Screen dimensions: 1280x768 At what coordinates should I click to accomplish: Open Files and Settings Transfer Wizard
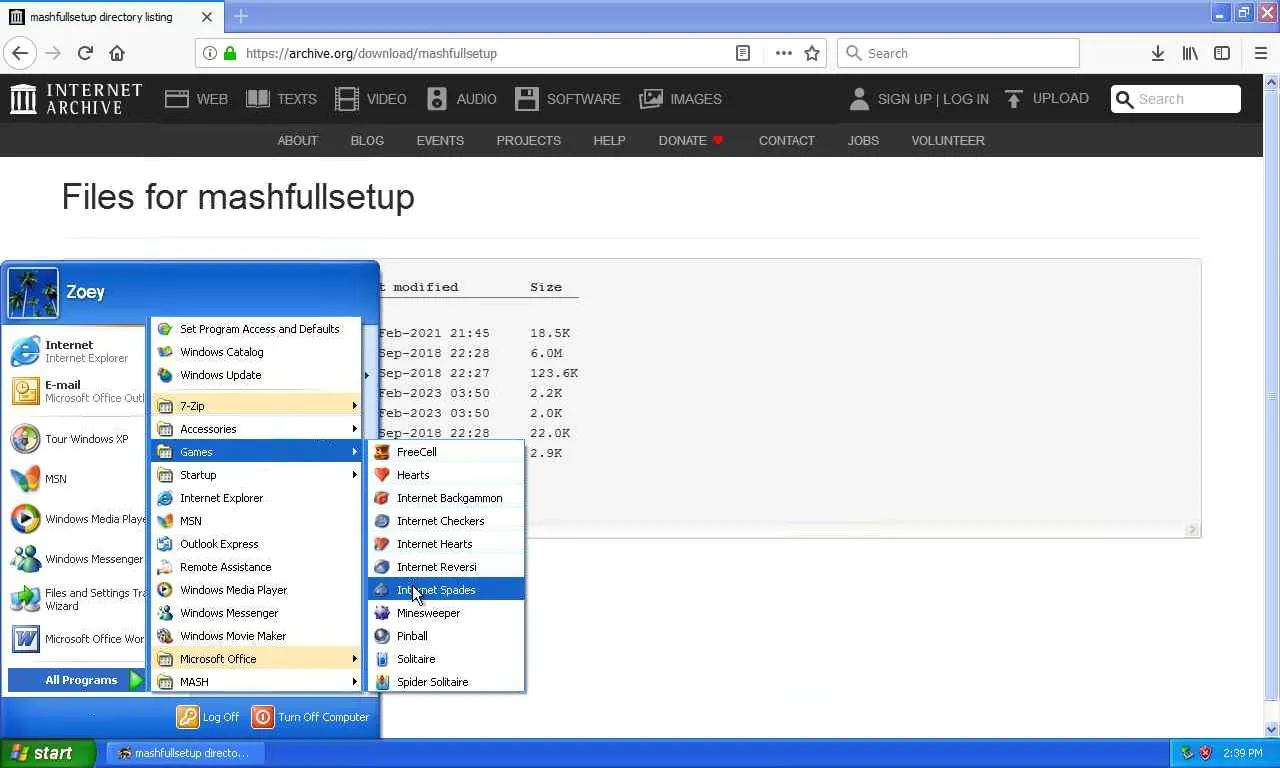click(x=76, y=599)
